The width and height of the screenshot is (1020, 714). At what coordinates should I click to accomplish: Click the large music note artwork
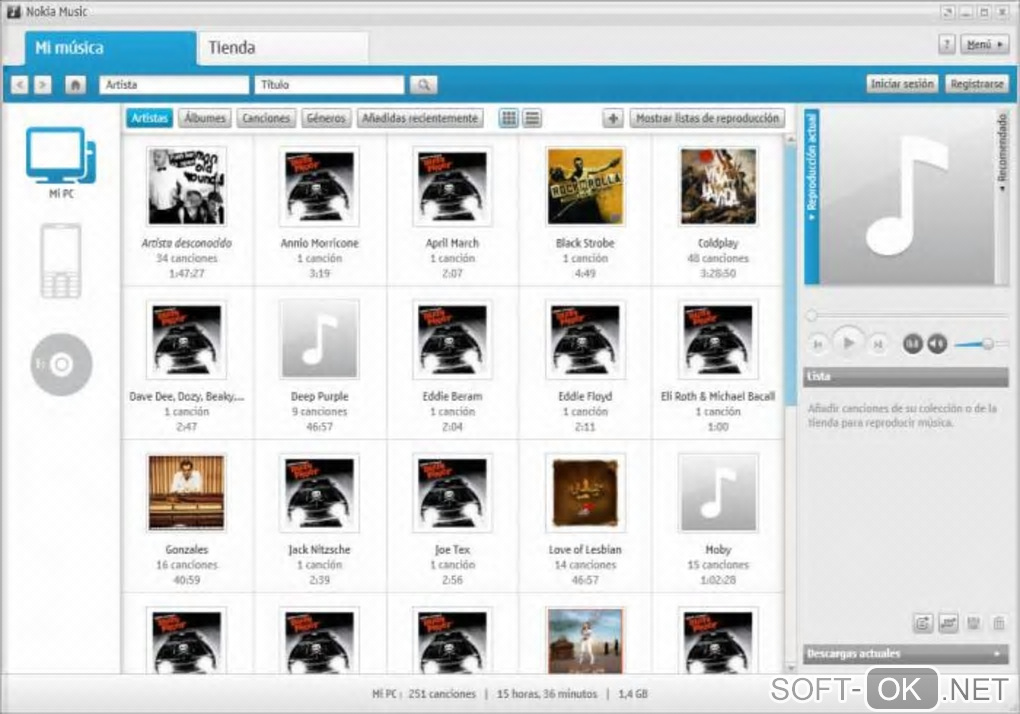907,196
